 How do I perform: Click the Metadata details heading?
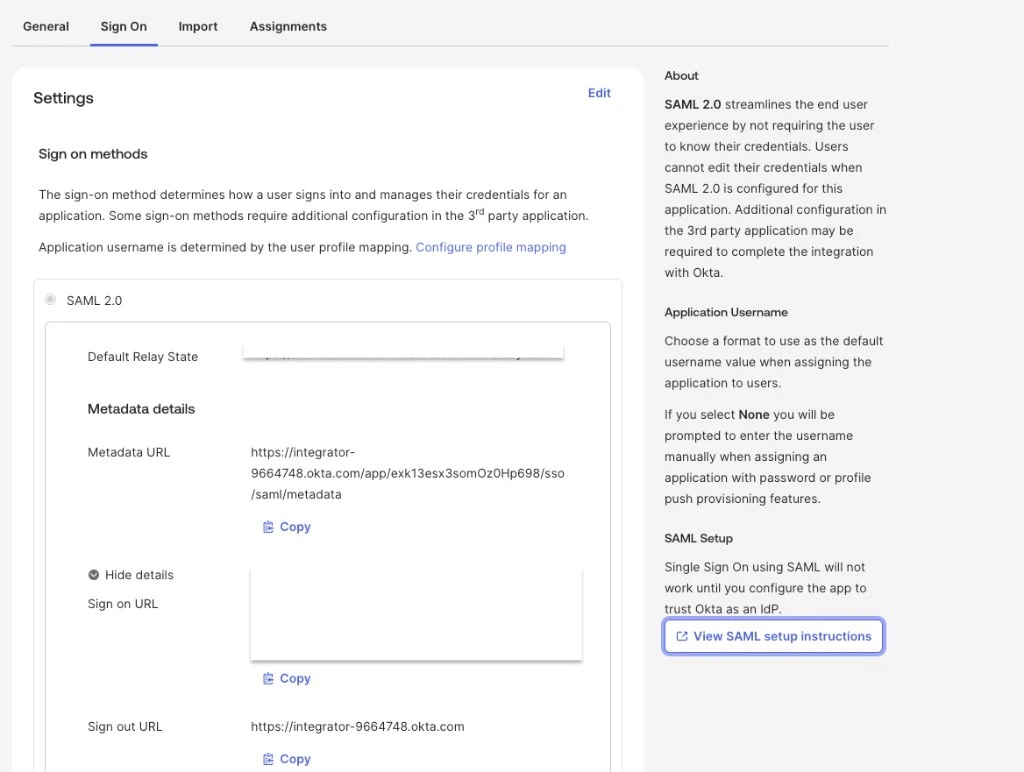click(x=141, y=409)
